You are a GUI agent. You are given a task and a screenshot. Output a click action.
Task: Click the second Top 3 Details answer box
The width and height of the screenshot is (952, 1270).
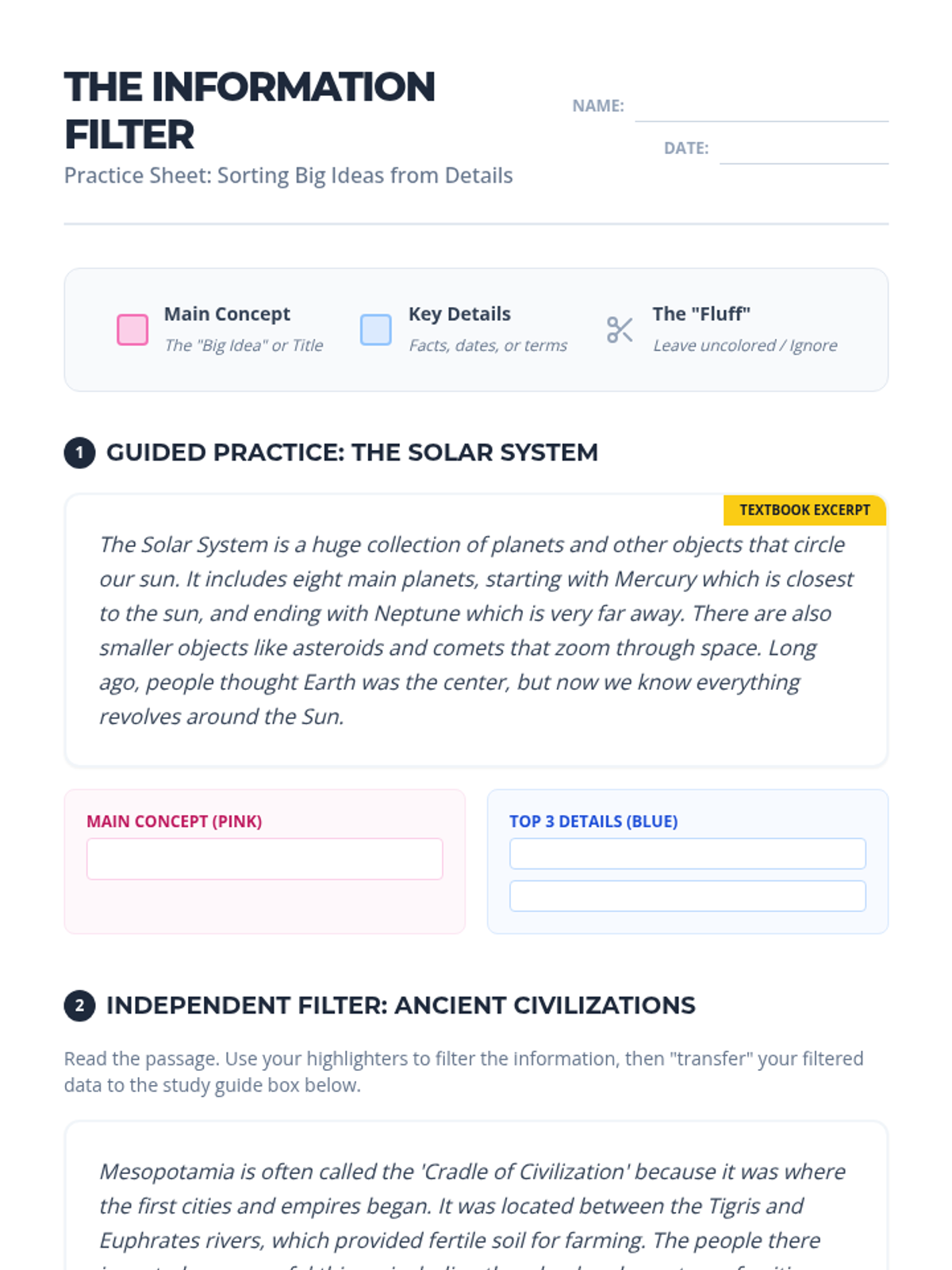688,896
